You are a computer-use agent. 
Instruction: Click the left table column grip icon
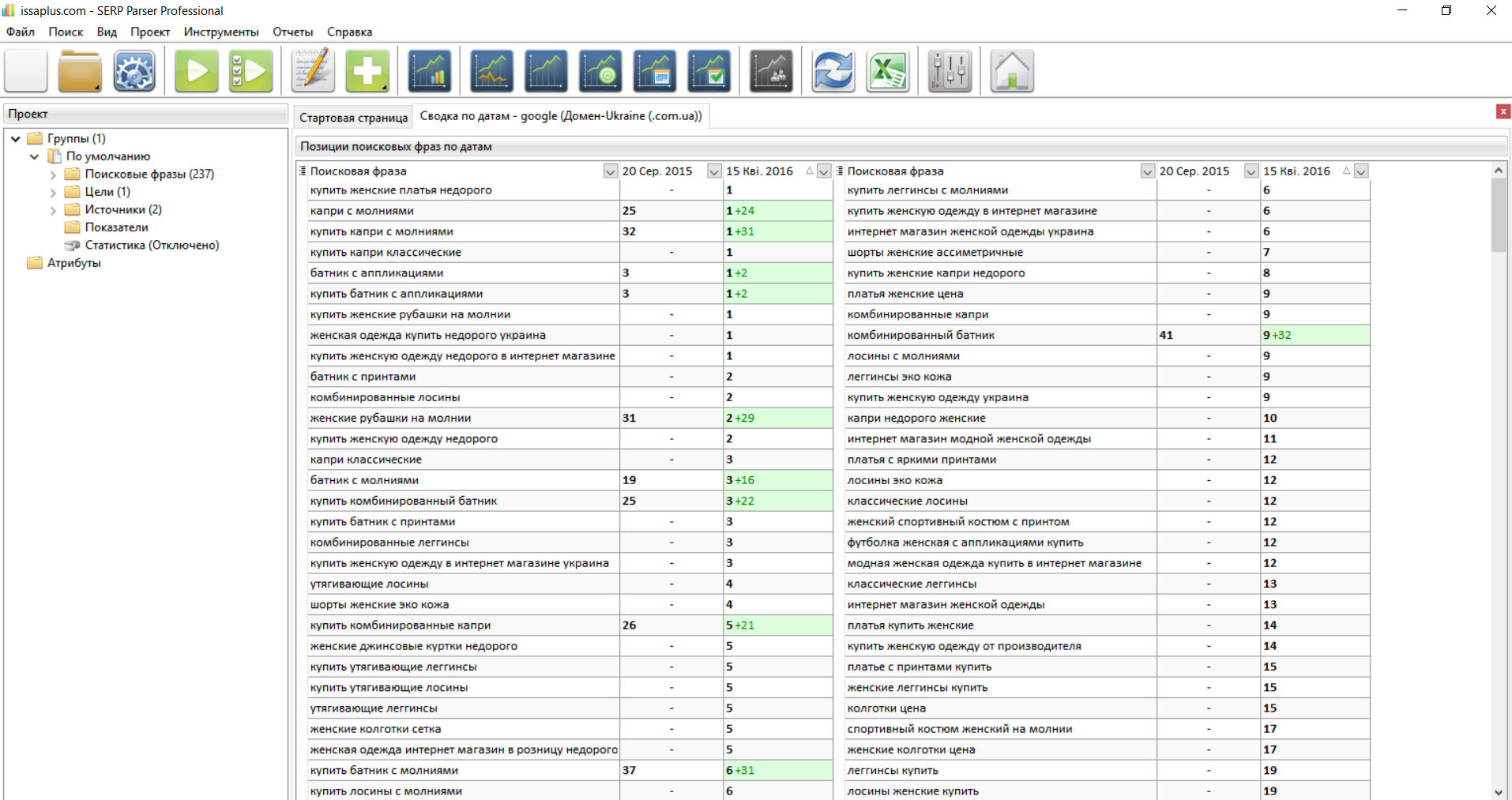click(302, 171)
